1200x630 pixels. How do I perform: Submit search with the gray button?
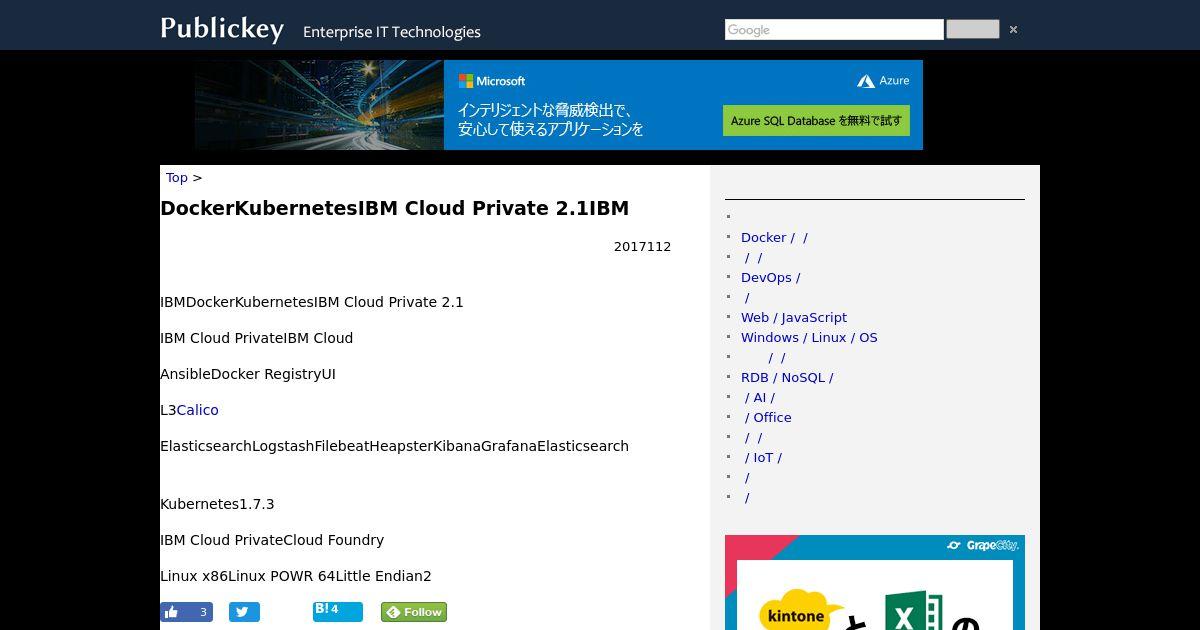(x=973, y=30)
